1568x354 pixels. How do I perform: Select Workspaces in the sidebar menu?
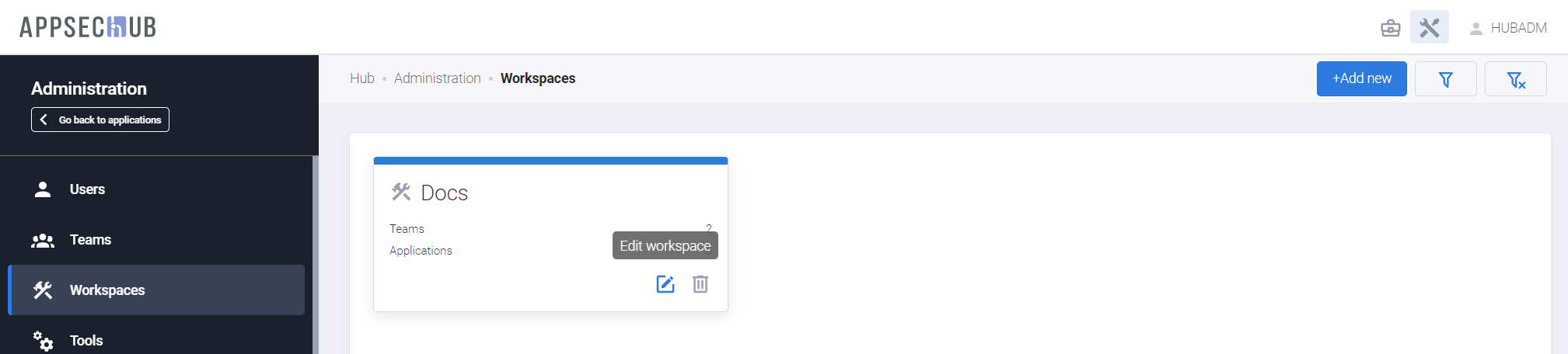pyautogui.click(x=107, y=290)
